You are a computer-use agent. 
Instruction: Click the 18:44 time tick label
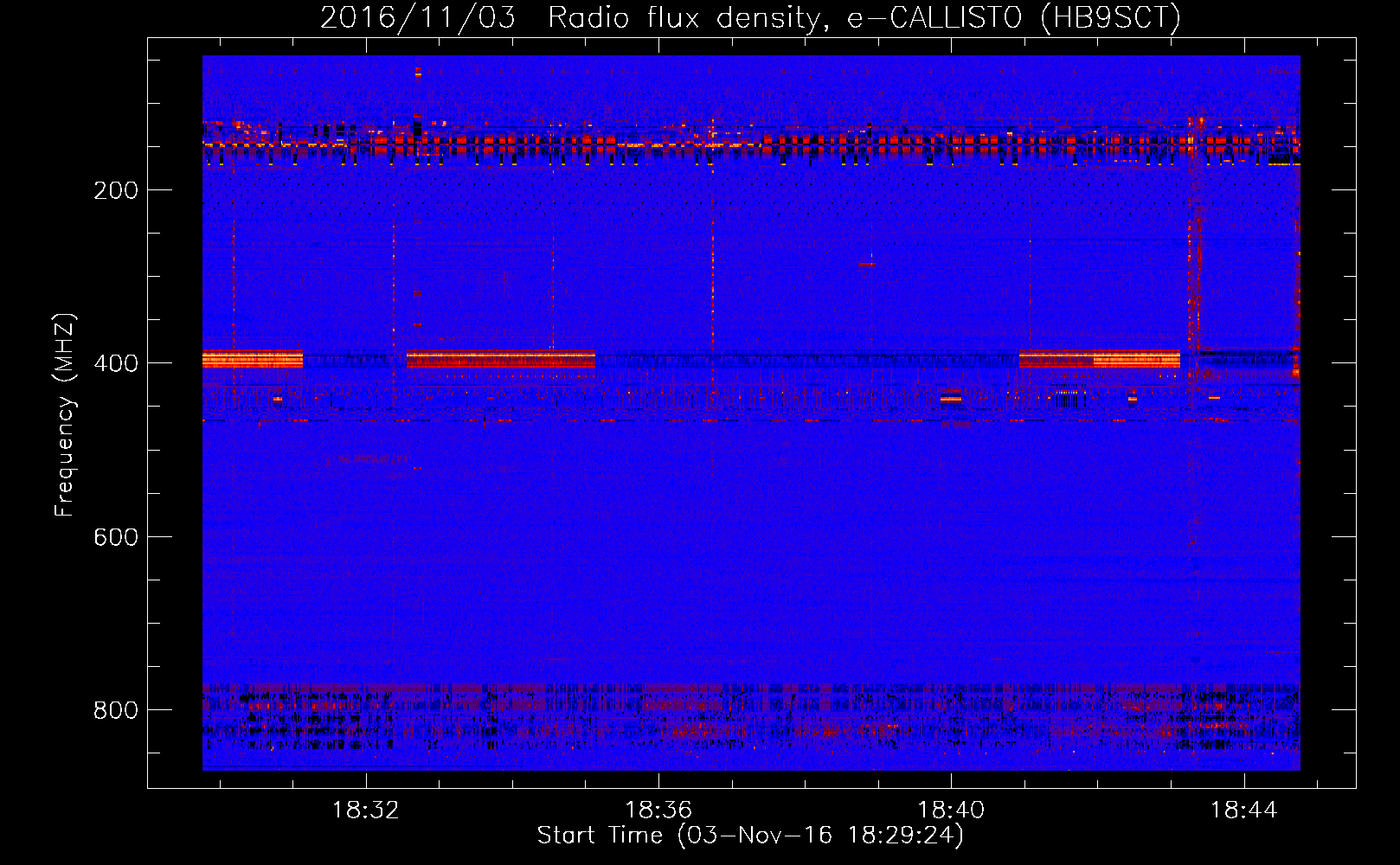pos(1243,811)
